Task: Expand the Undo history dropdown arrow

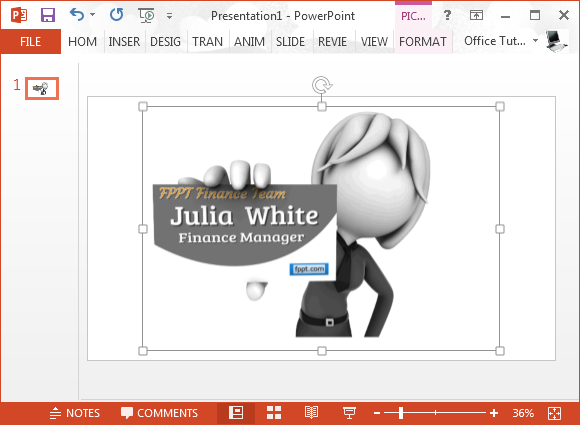Action: pyautogui.click(x=92, y=15)
